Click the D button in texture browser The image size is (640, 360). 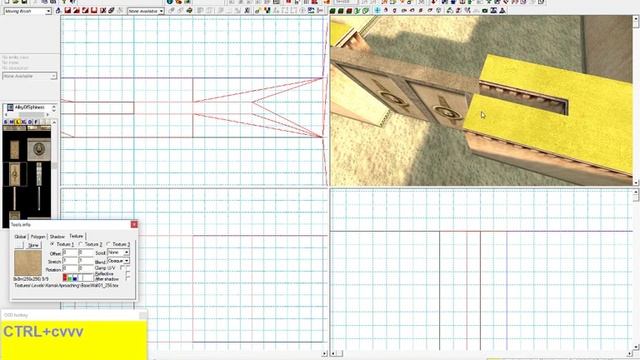coord(30,122)
